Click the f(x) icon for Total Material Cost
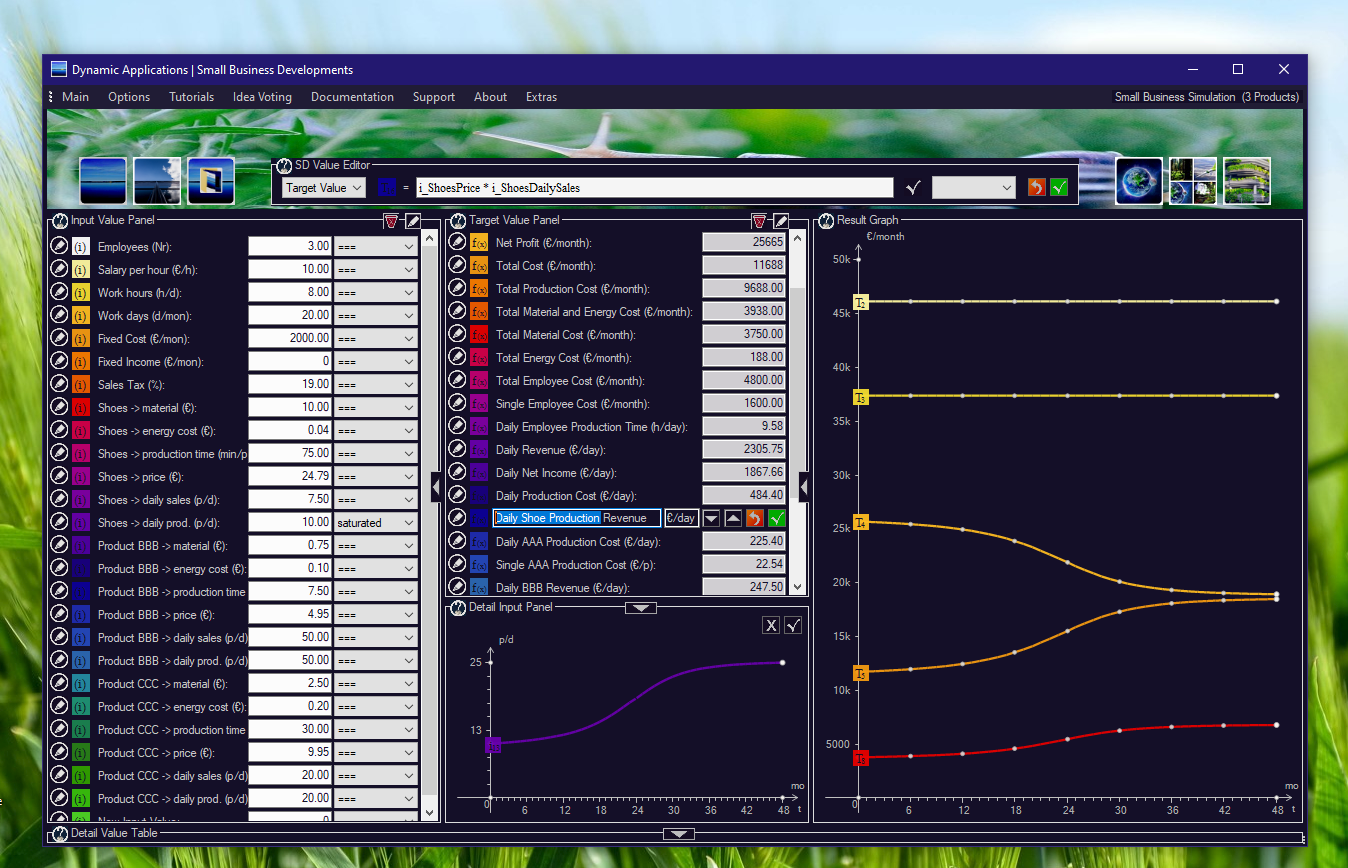1348x868 pixels. 479,335
